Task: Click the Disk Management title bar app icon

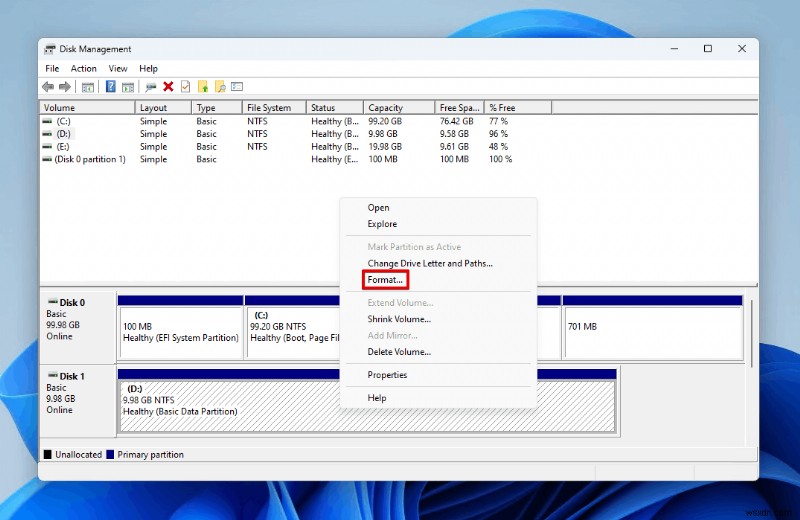Action: (49, 49)
